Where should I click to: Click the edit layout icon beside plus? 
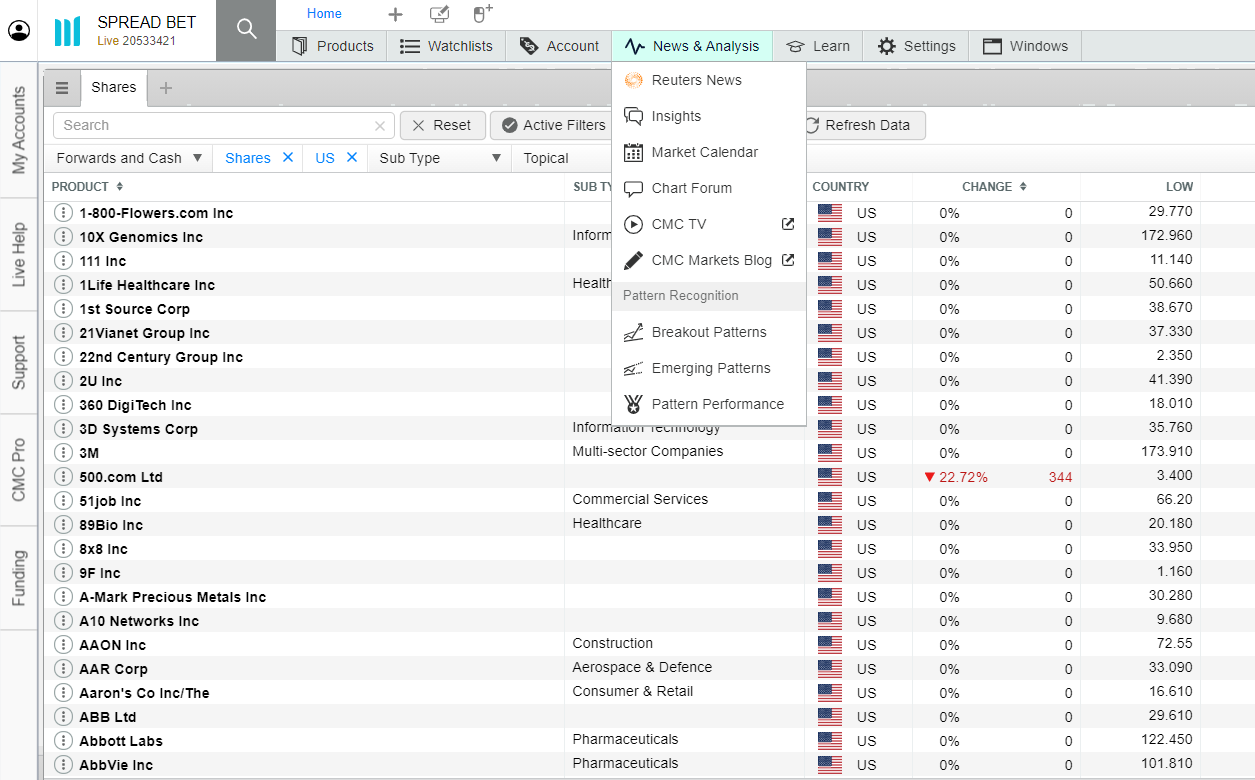click(x=439, y=14)
